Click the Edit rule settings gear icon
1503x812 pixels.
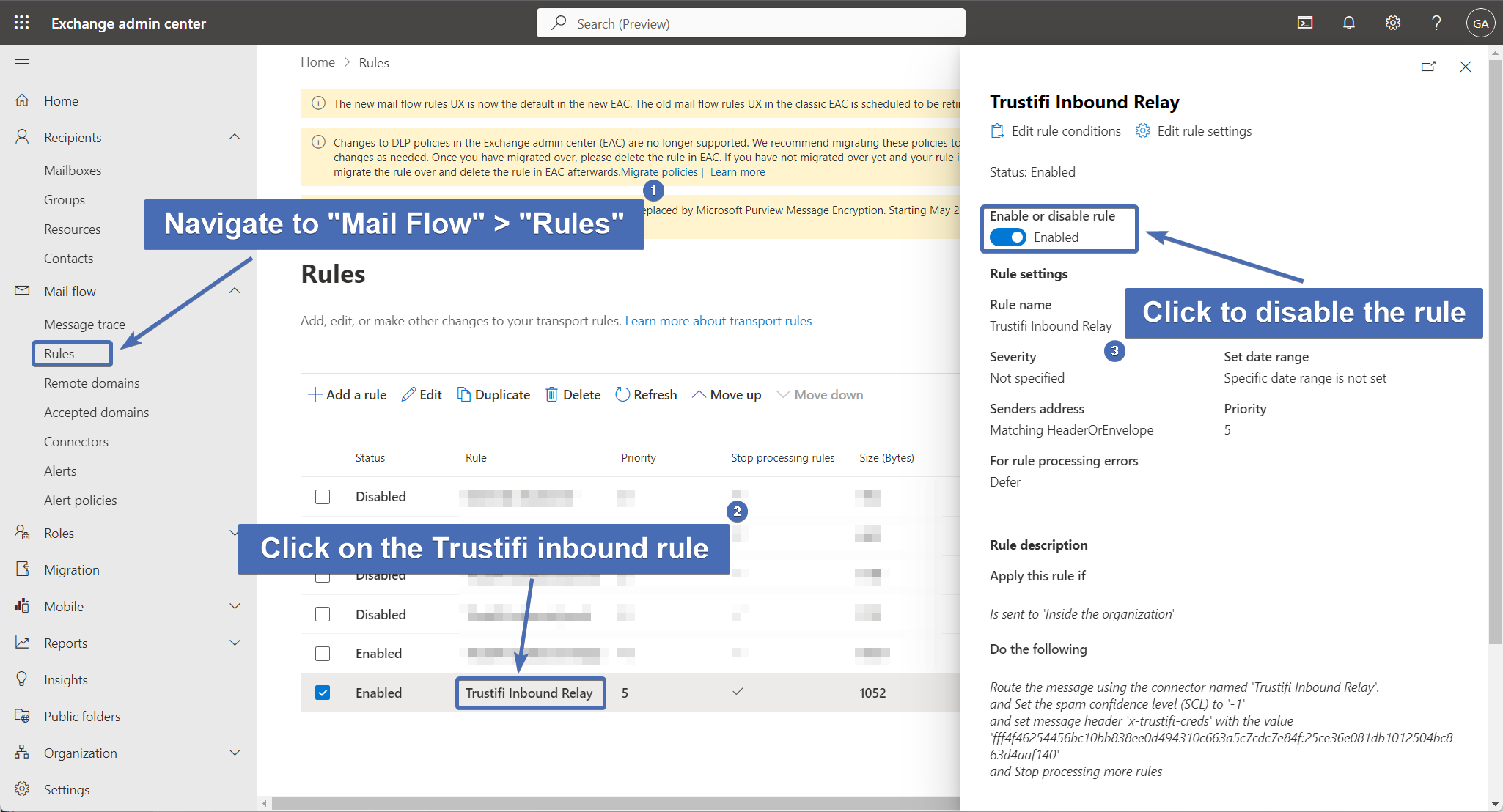[x=1143, y=131]
